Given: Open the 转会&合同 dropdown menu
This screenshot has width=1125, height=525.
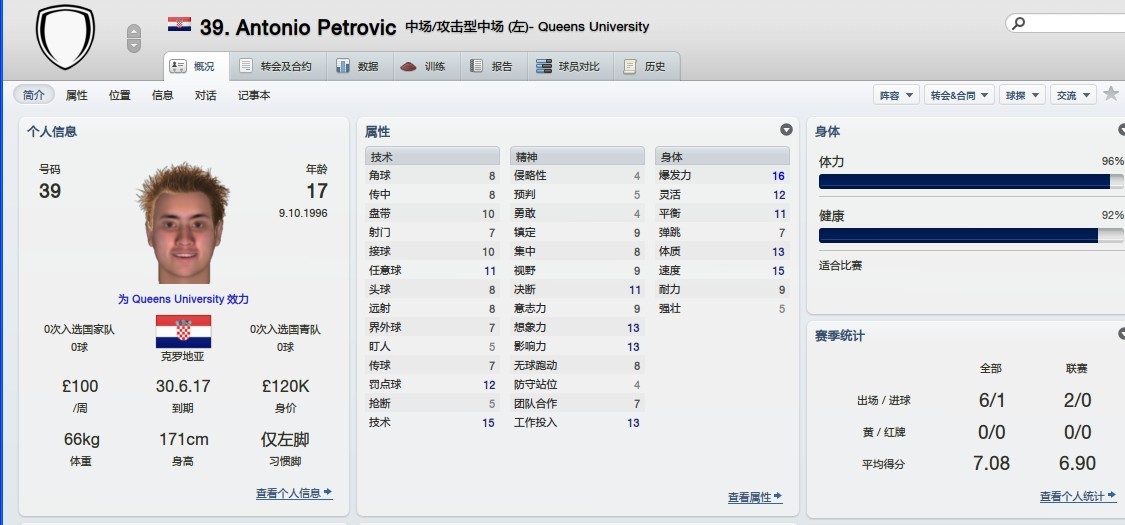Looking at the screenshot, I should (x=958, y=95).
